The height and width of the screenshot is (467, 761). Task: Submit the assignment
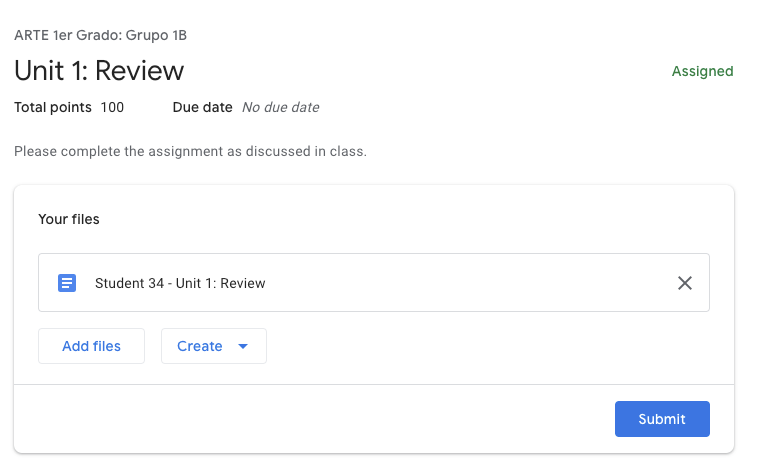coord(662,419)
